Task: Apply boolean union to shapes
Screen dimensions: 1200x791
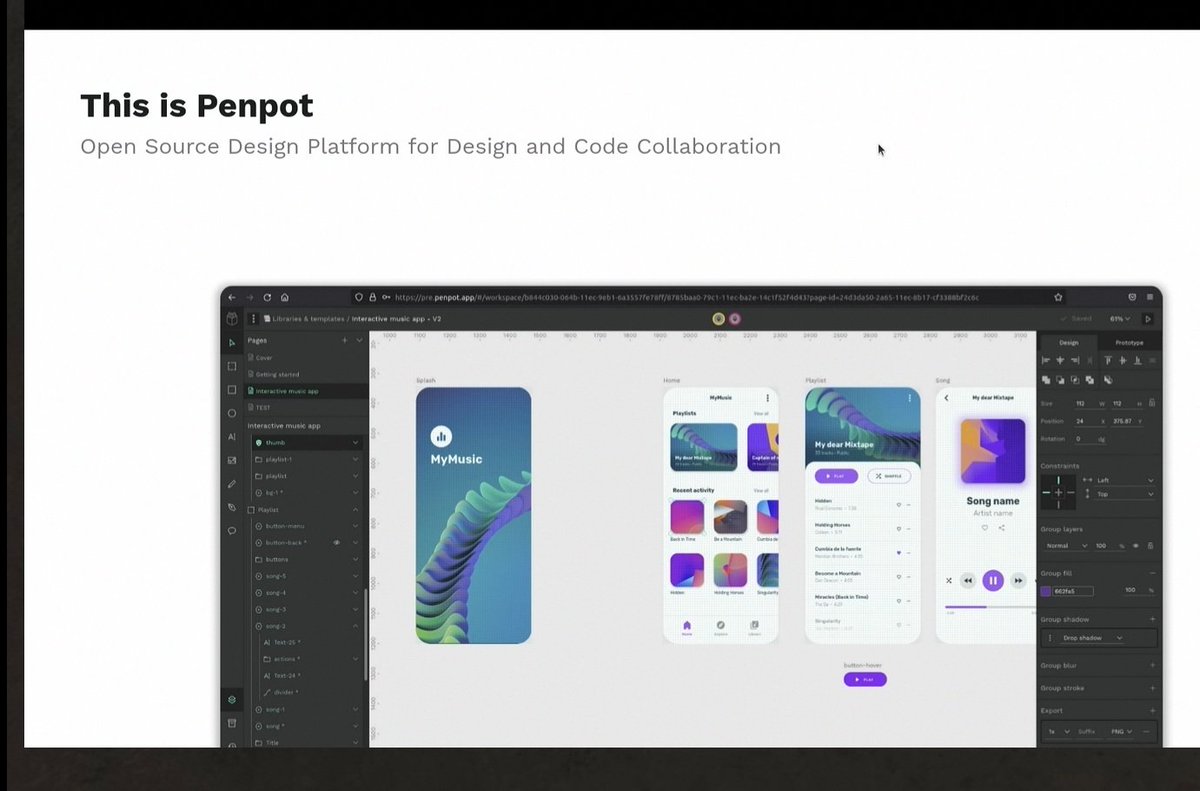Action: (x=1046, y=380)
